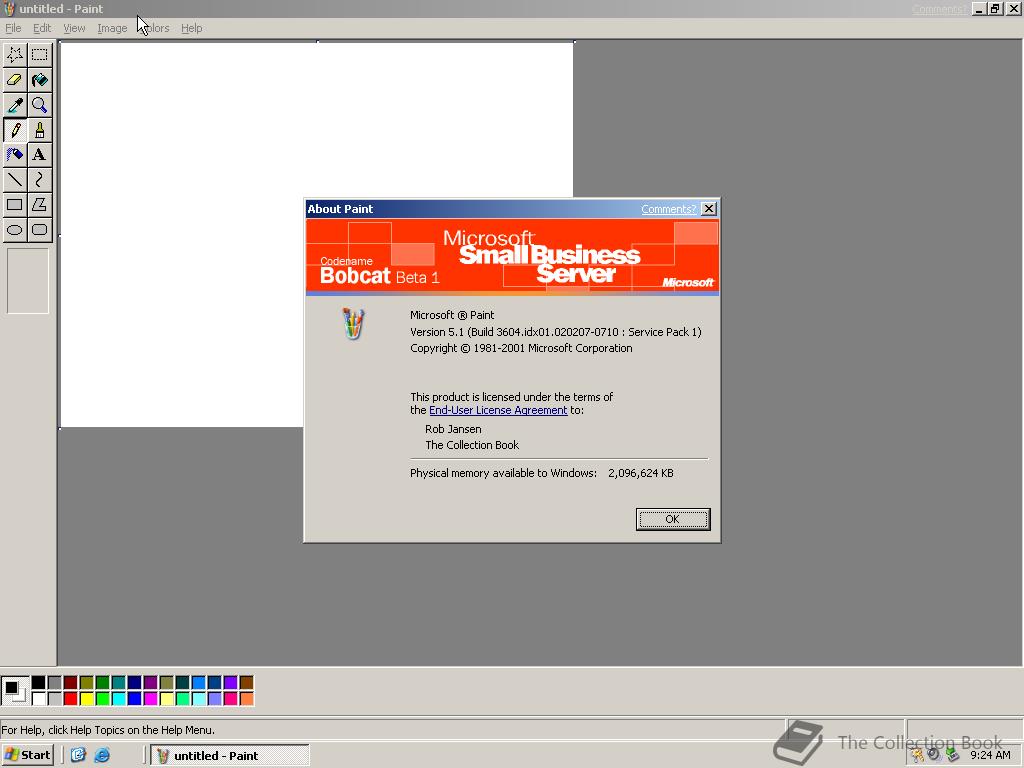1024x768 pixels.
Task: Open the Start menu
Action: tap(27, 755)
